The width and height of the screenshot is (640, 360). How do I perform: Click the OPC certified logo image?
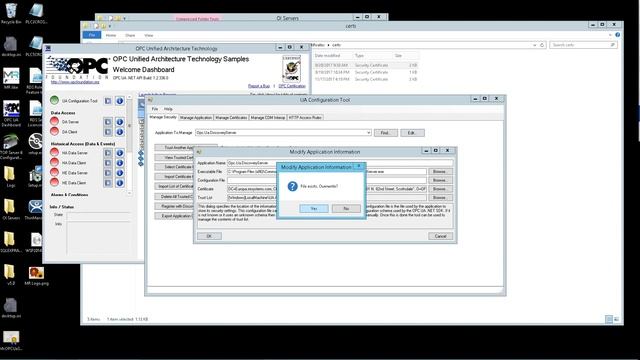click(x=292, y=69)
